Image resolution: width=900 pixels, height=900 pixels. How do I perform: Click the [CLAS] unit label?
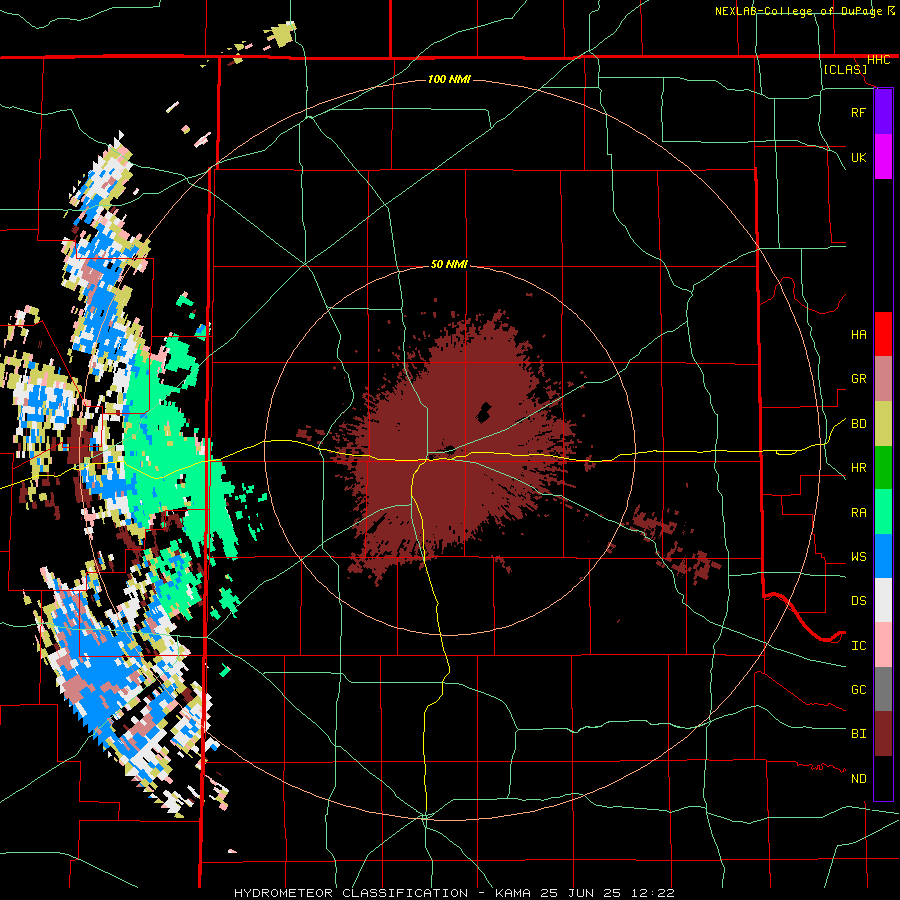click(x=845, y=70)
